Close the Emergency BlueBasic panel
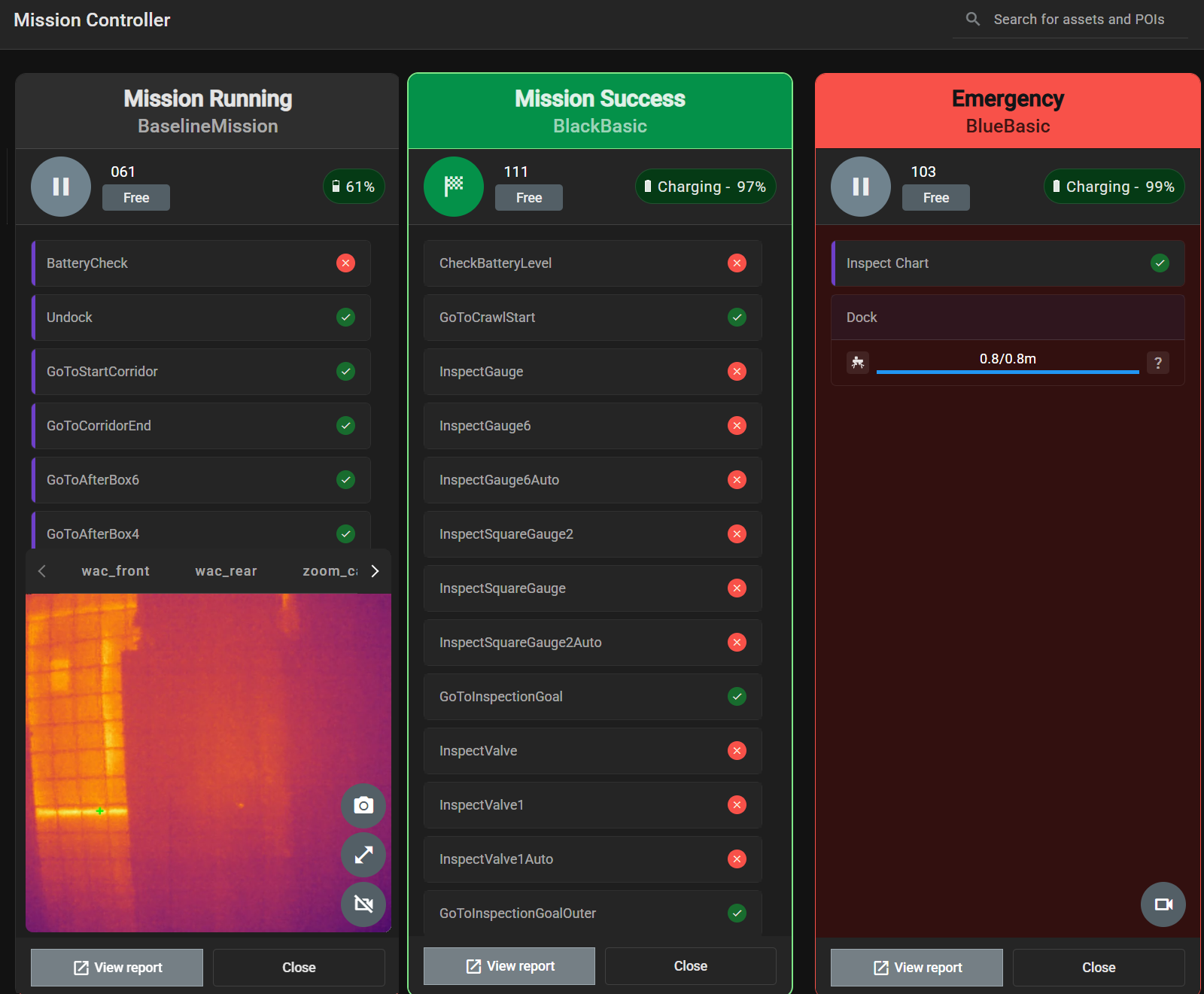The width and height of the screenshot is (1204, 994). coord(1098,968)
